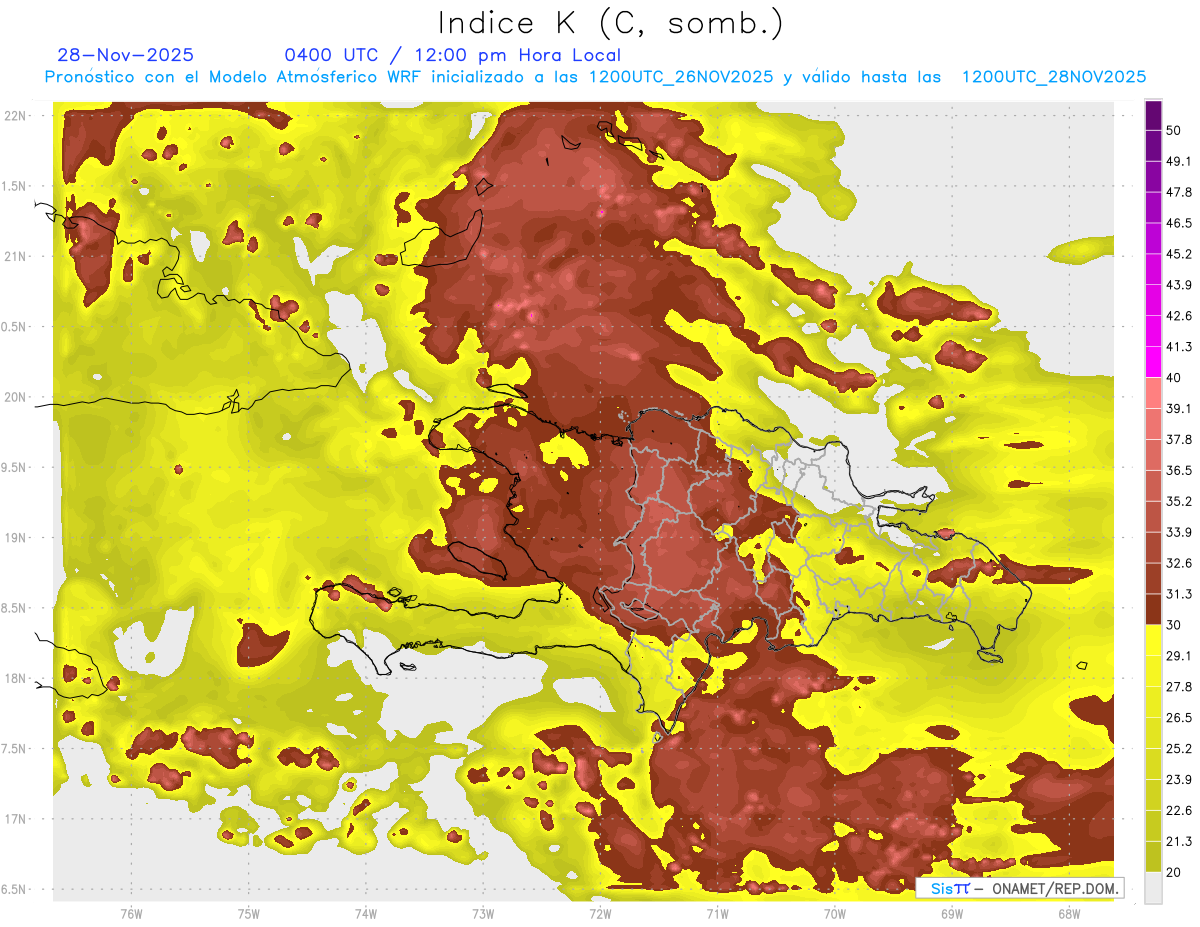Click the '42.6' colorbar value
1200x927 pixels.
point(1179,316)
